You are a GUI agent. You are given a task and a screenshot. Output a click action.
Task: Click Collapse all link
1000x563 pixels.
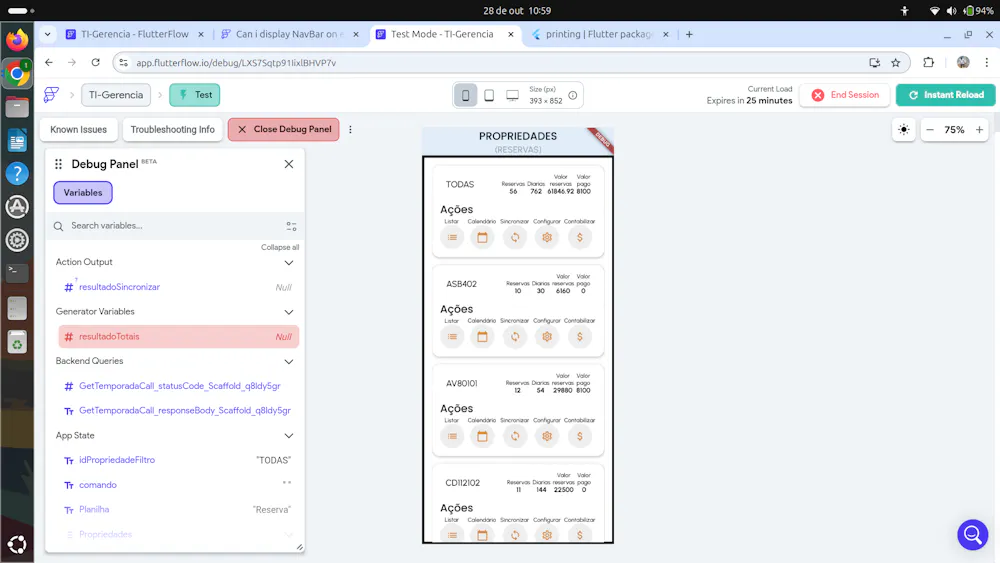coord(279,247)
